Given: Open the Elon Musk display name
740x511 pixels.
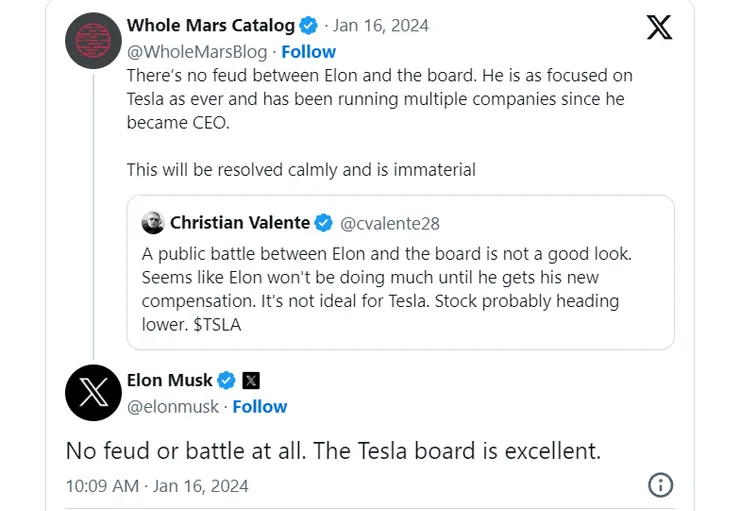Looking at the screenshot, I should pyautogui.click(x=169, y=380).
